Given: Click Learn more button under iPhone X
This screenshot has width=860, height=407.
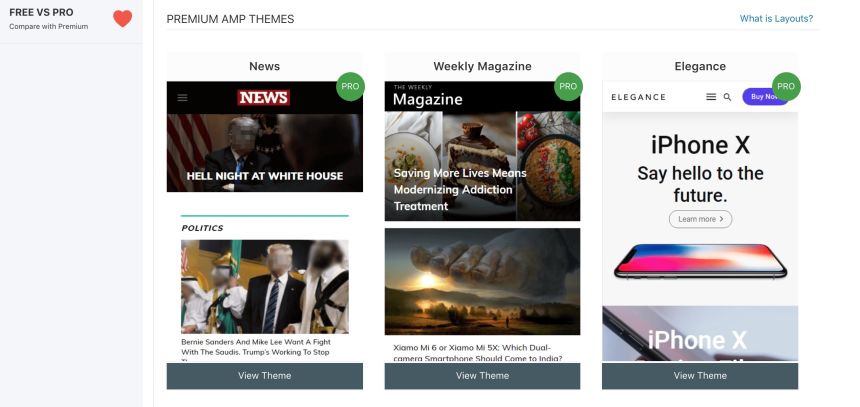Looking at the screenshot, I should pos(700,219).
